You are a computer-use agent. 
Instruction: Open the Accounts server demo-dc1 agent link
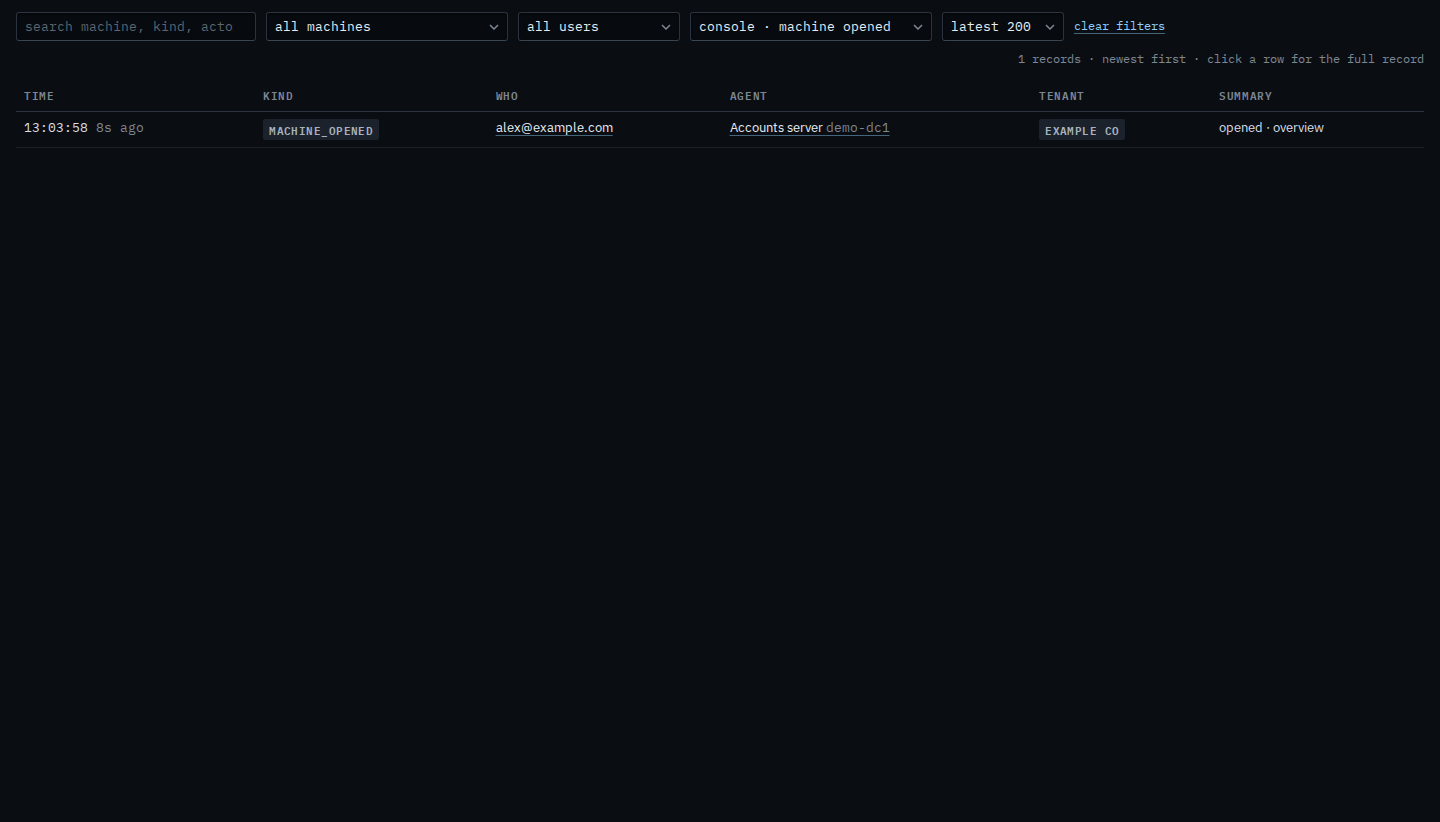(809, 128)
